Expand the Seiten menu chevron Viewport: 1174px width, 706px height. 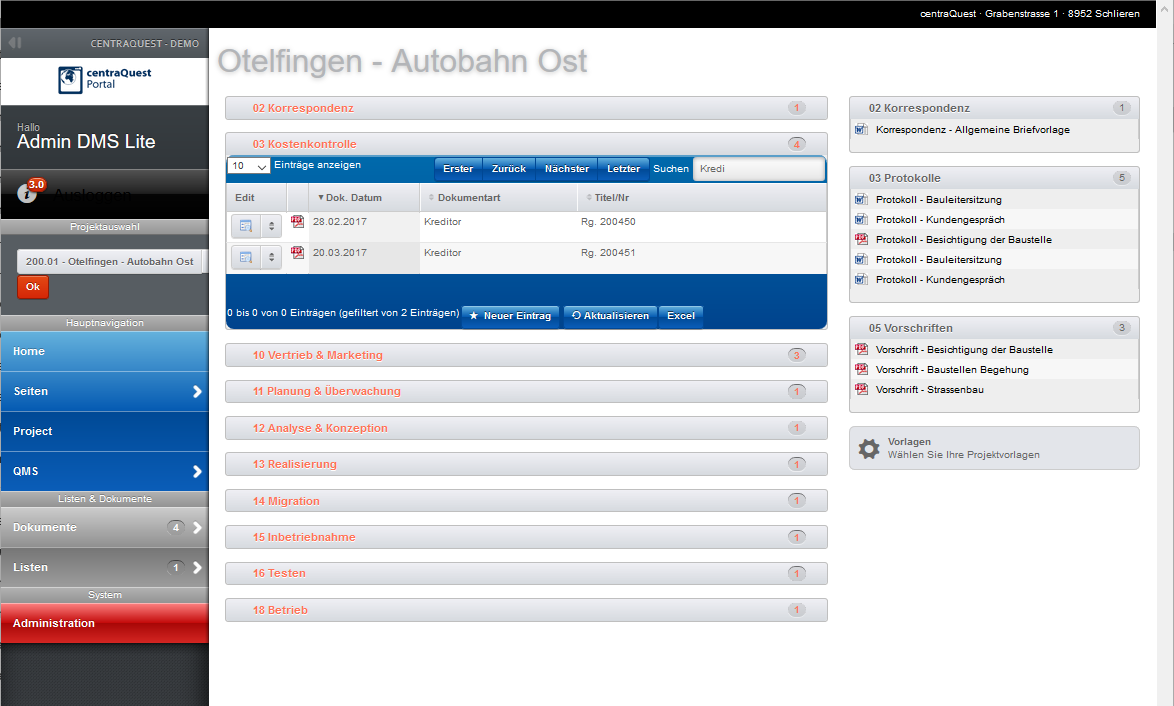197,392
